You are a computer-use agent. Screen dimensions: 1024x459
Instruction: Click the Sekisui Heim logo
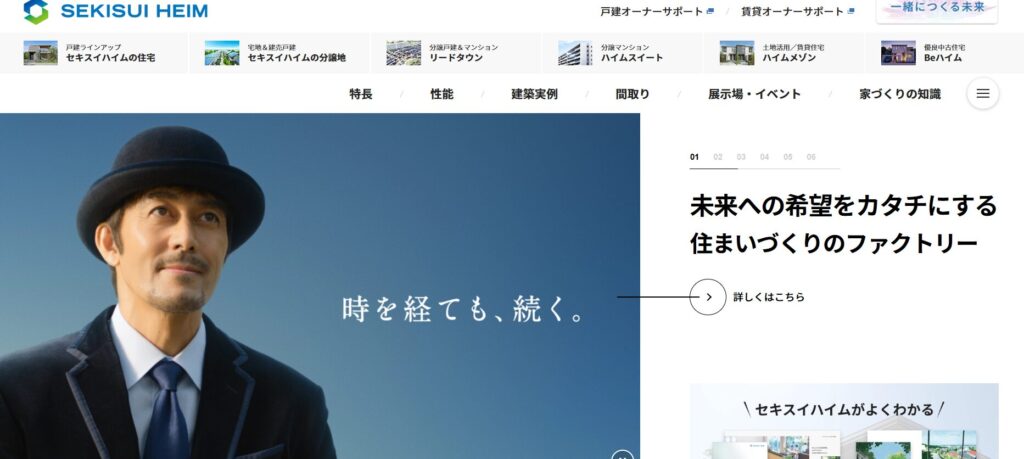pyautogui.click(x=116, y=11)
